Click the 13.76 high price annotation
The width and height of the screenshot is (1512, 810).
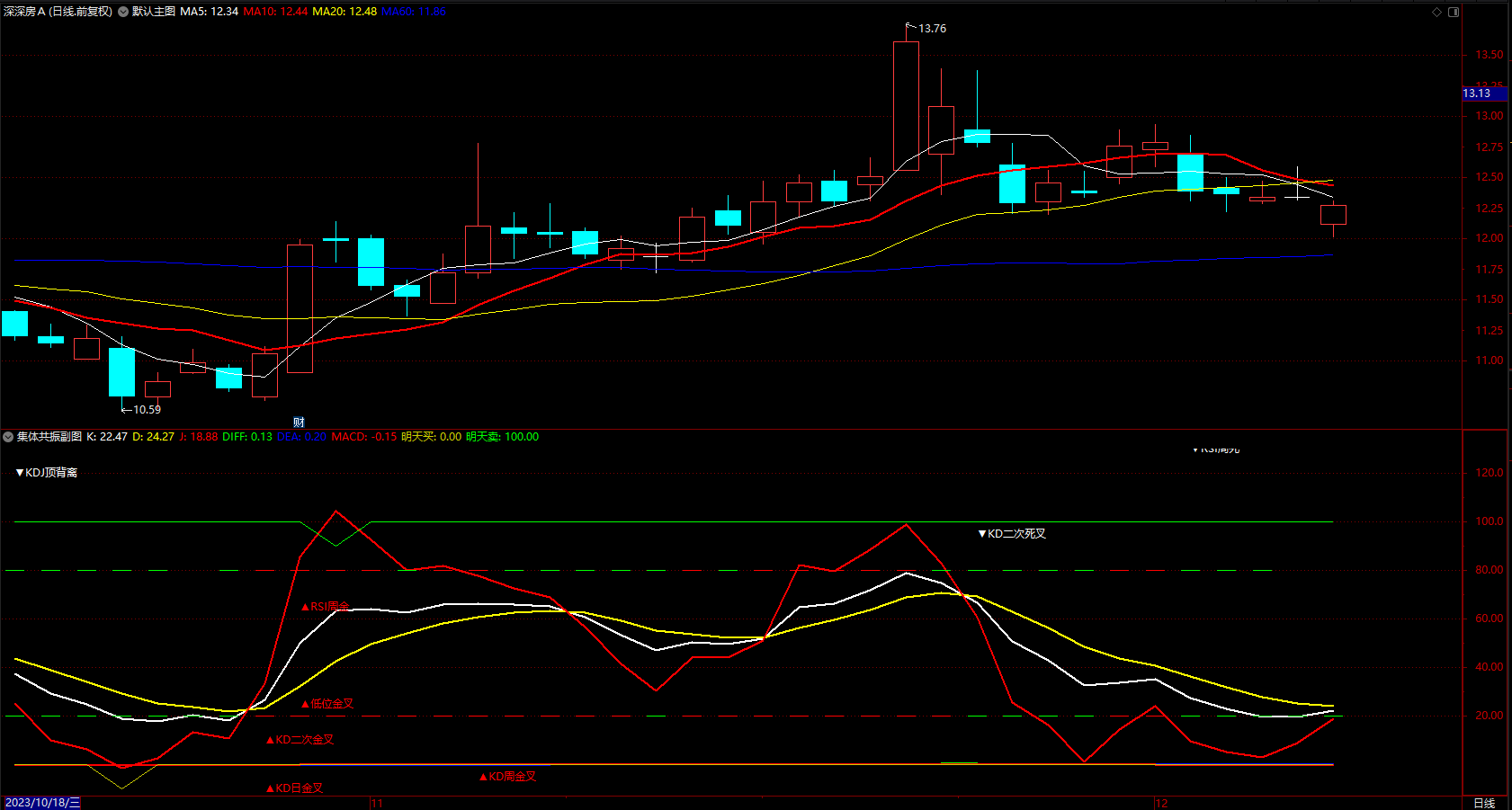tap(932, 29)
